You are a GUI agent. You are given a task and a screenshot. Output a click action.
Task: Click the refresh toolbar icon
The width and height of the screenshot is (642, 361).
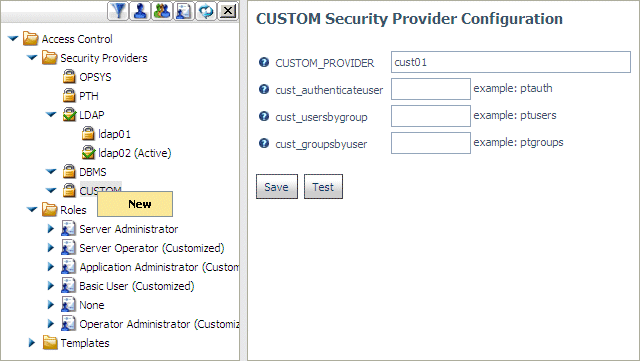coord(206,11)
